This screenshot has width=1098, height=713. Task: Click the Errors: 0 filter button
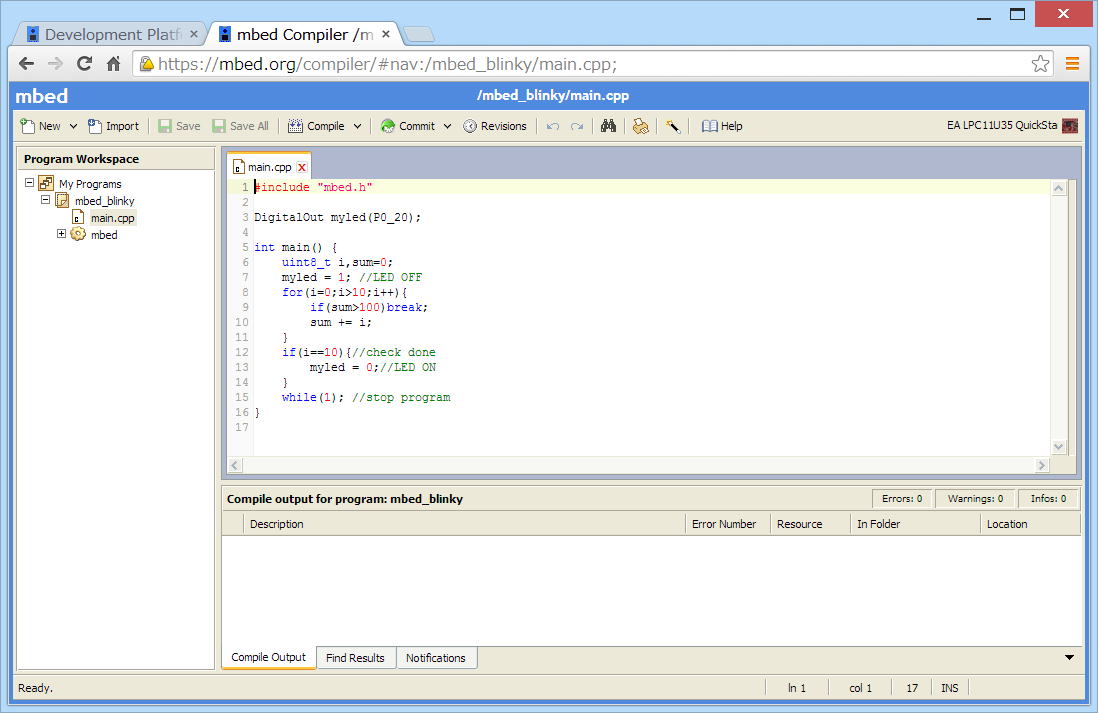[x=902, y=499]
